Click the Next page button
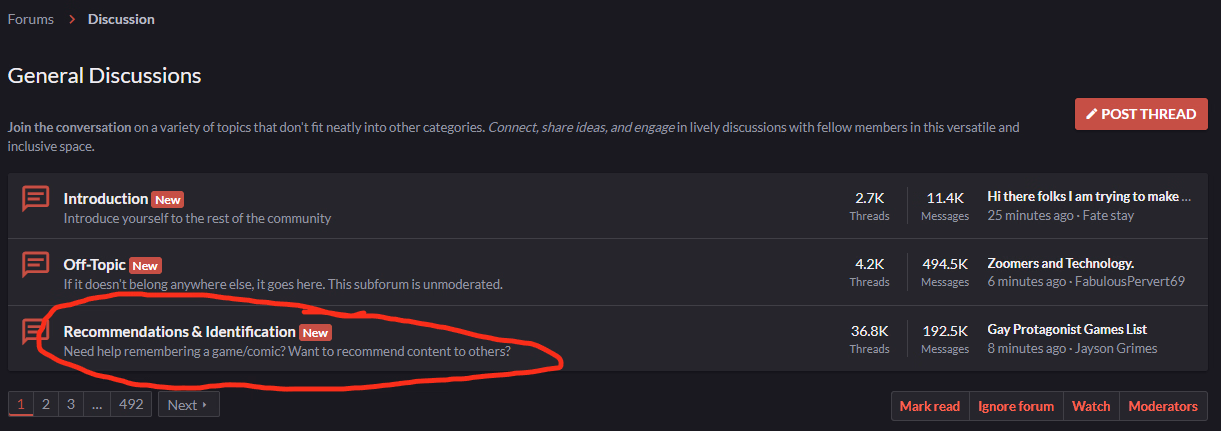 [x=188, y=404]
